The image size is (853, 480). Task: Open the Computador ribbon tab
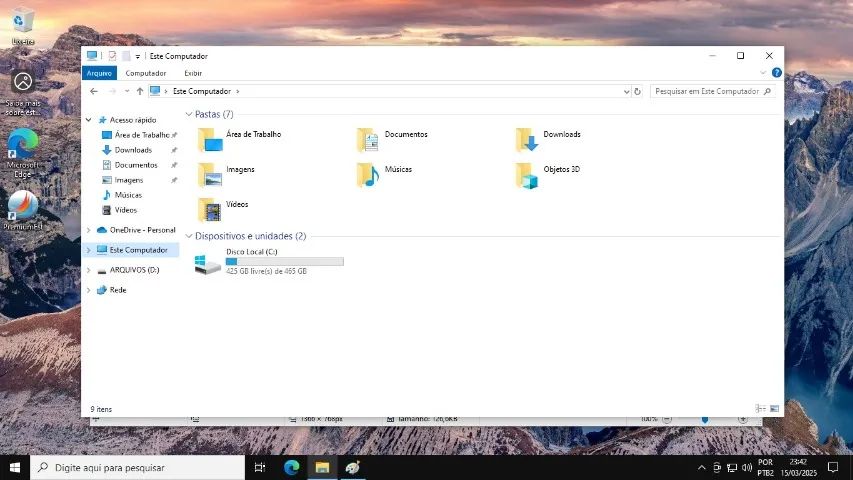point(146,73)
